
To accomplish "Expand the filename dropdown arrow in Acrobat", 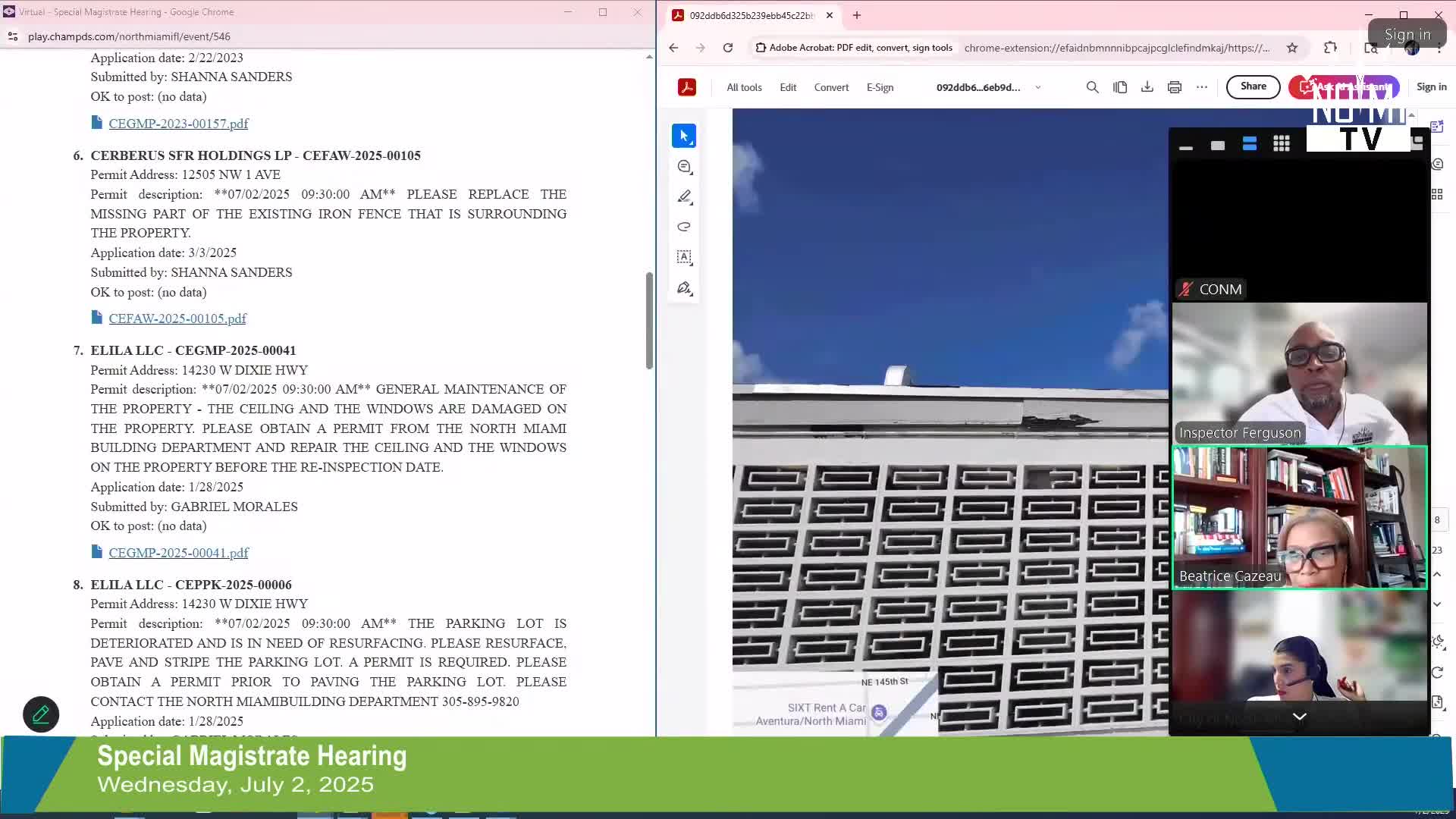I will [1038, 87].
